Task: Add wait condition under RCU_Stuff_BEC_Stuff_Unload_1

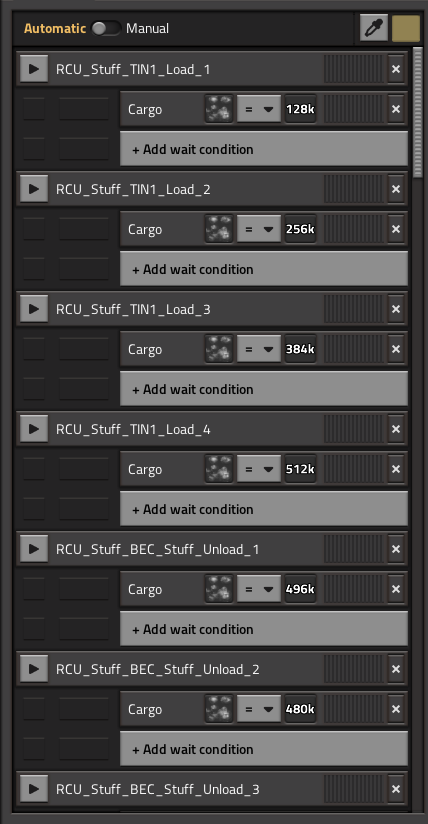Action: (x=264, y=629)
